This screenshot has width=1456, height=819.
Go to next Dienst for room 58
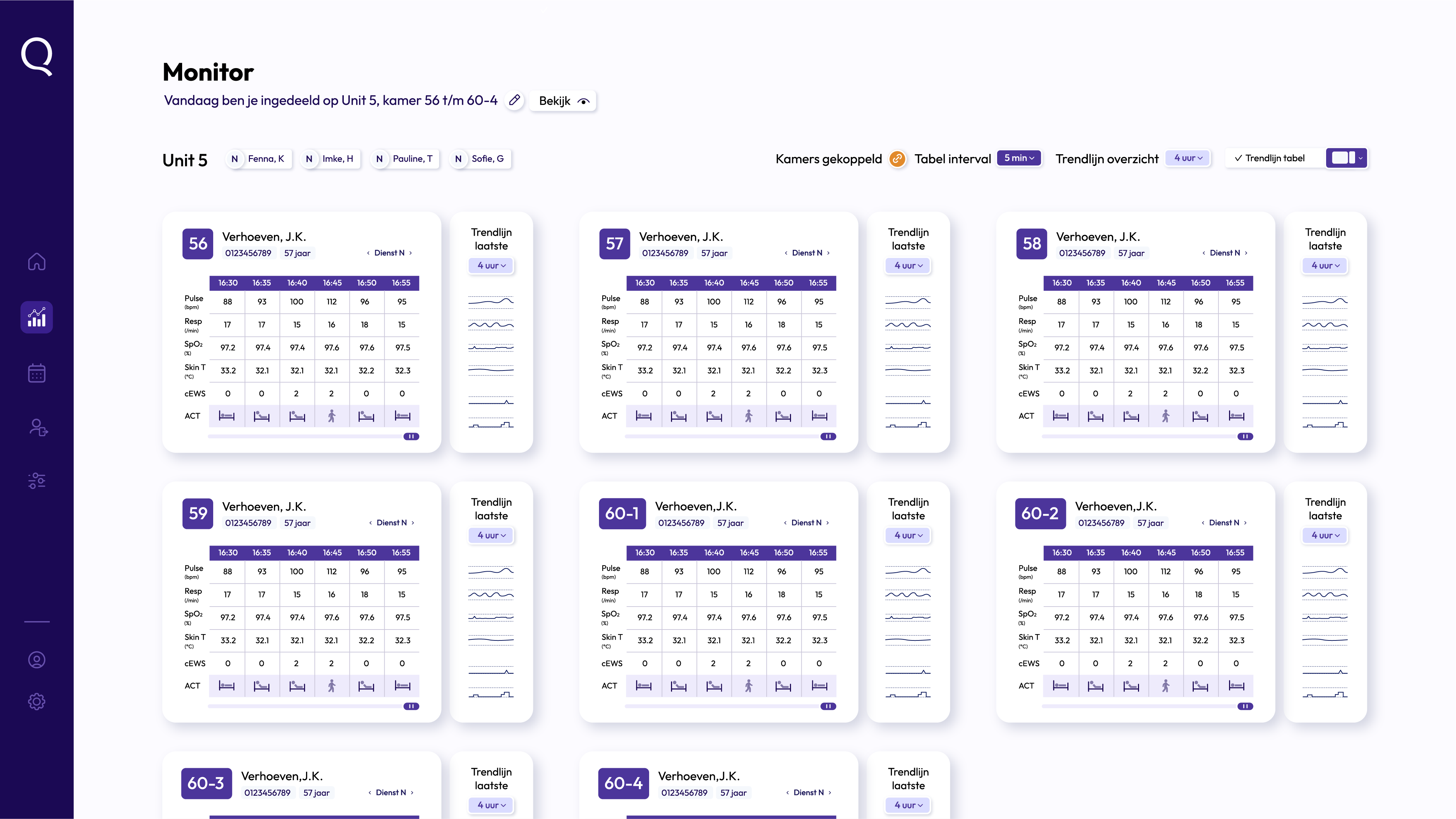[1246, 253]
